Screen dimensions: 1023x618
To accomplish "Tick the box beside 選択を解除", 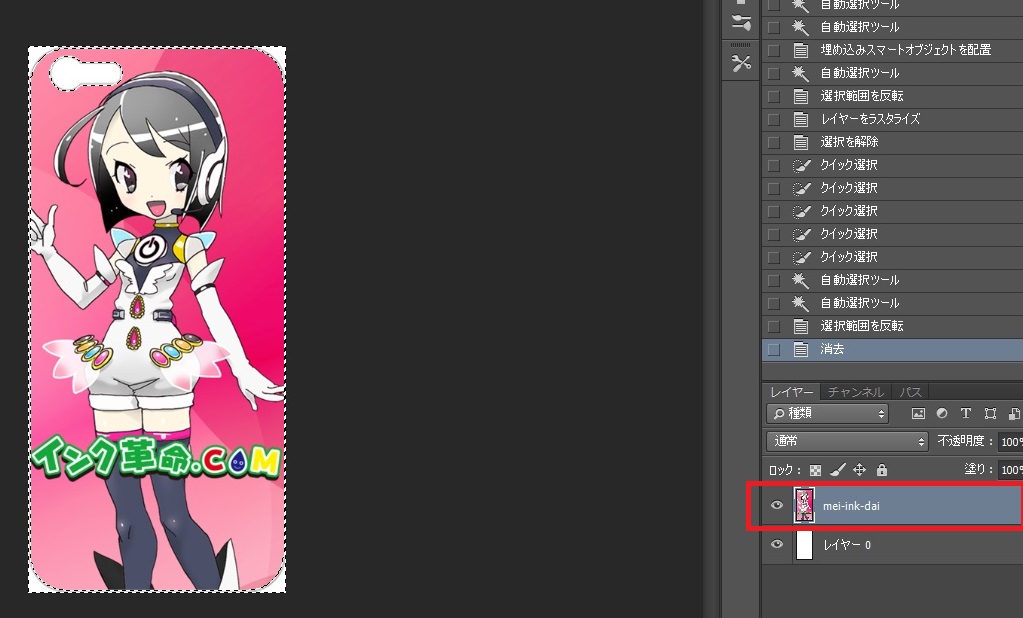I will pos(774,142).
